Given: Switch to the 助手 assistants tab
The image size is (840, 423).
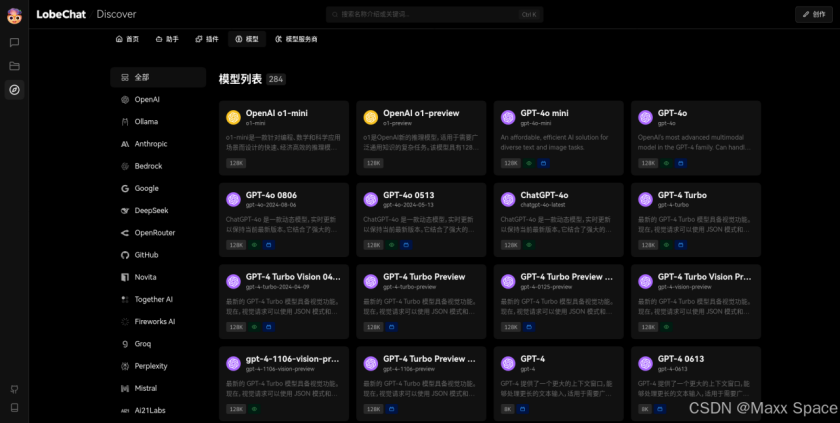Looking at the screenshot, I should (x=167, y=39).
